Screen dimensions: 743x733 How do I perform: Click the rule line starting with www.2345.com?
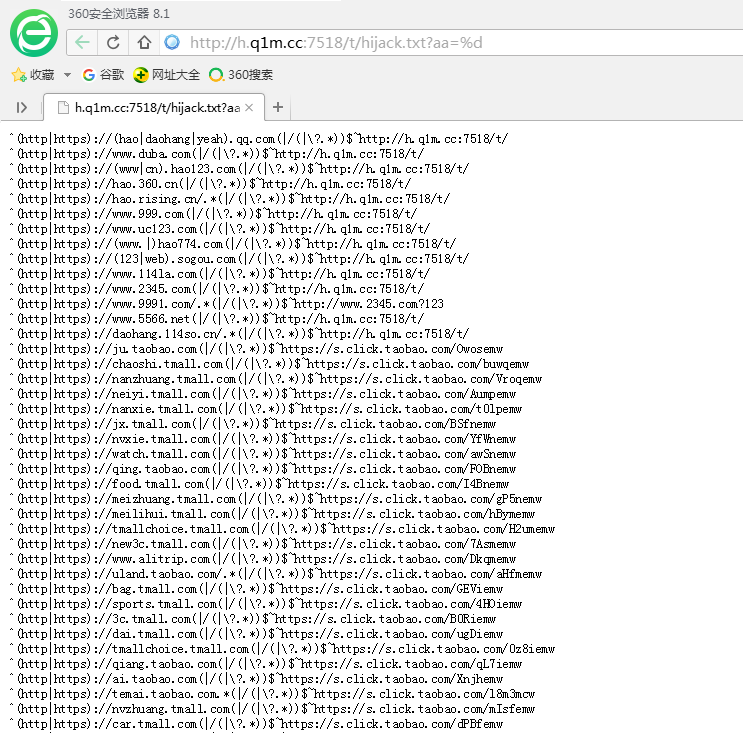216,289
